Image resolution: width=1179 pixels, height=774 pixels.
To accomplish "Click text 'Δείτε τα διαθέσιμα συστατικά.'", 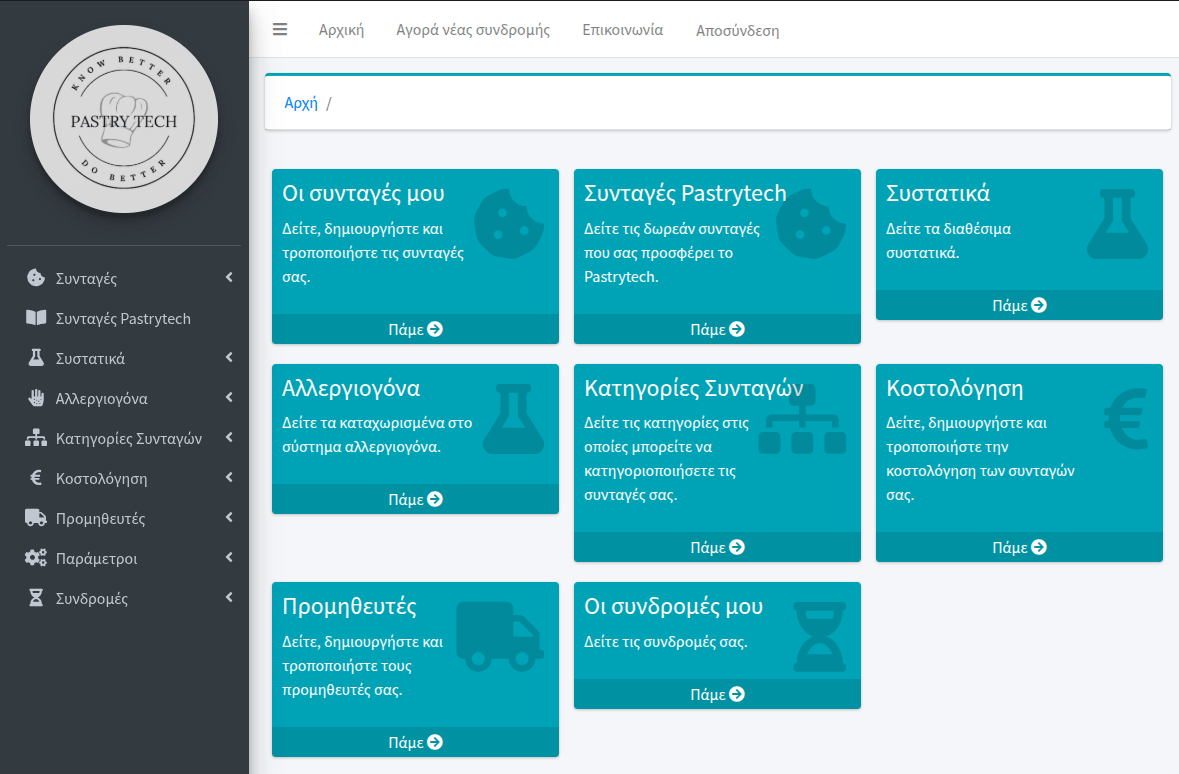I will point(948,241).
